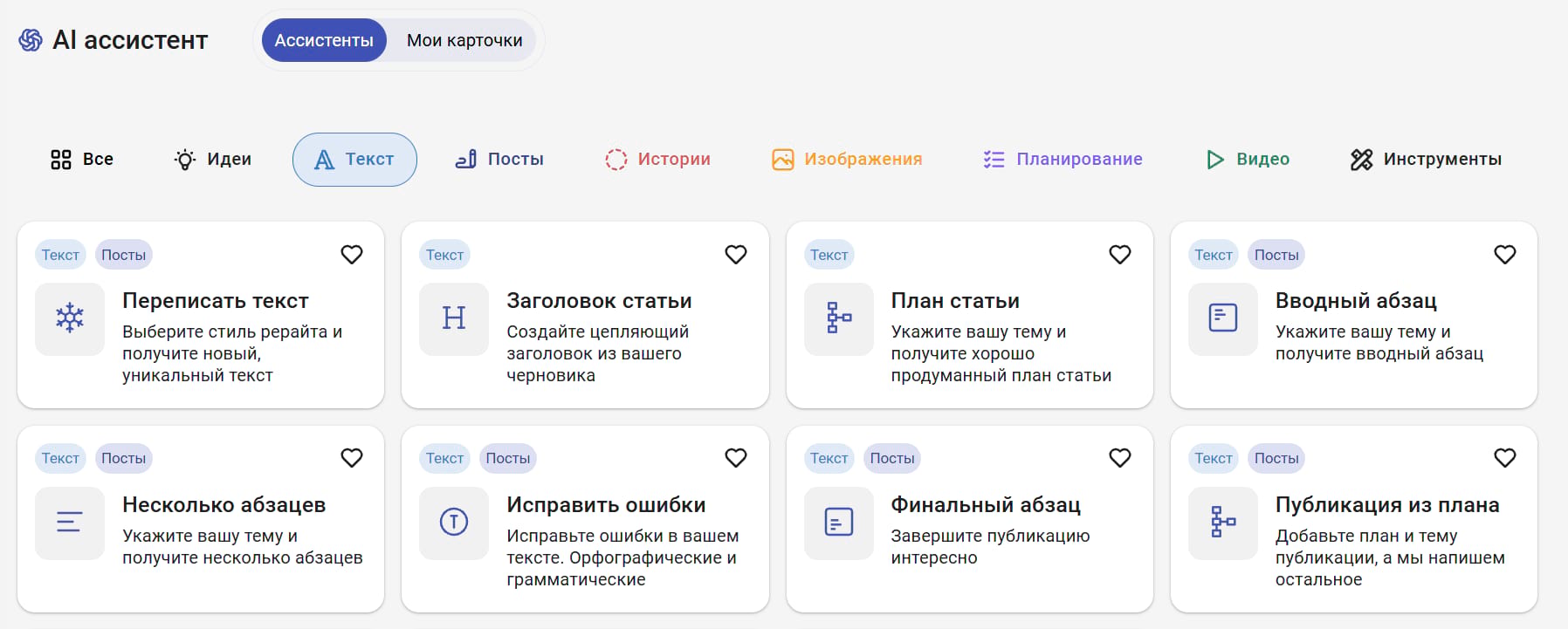The image size is (1568, 629).
Task: Click the tree icon of Публикация из плана
Action: [x=1223, y=523]
